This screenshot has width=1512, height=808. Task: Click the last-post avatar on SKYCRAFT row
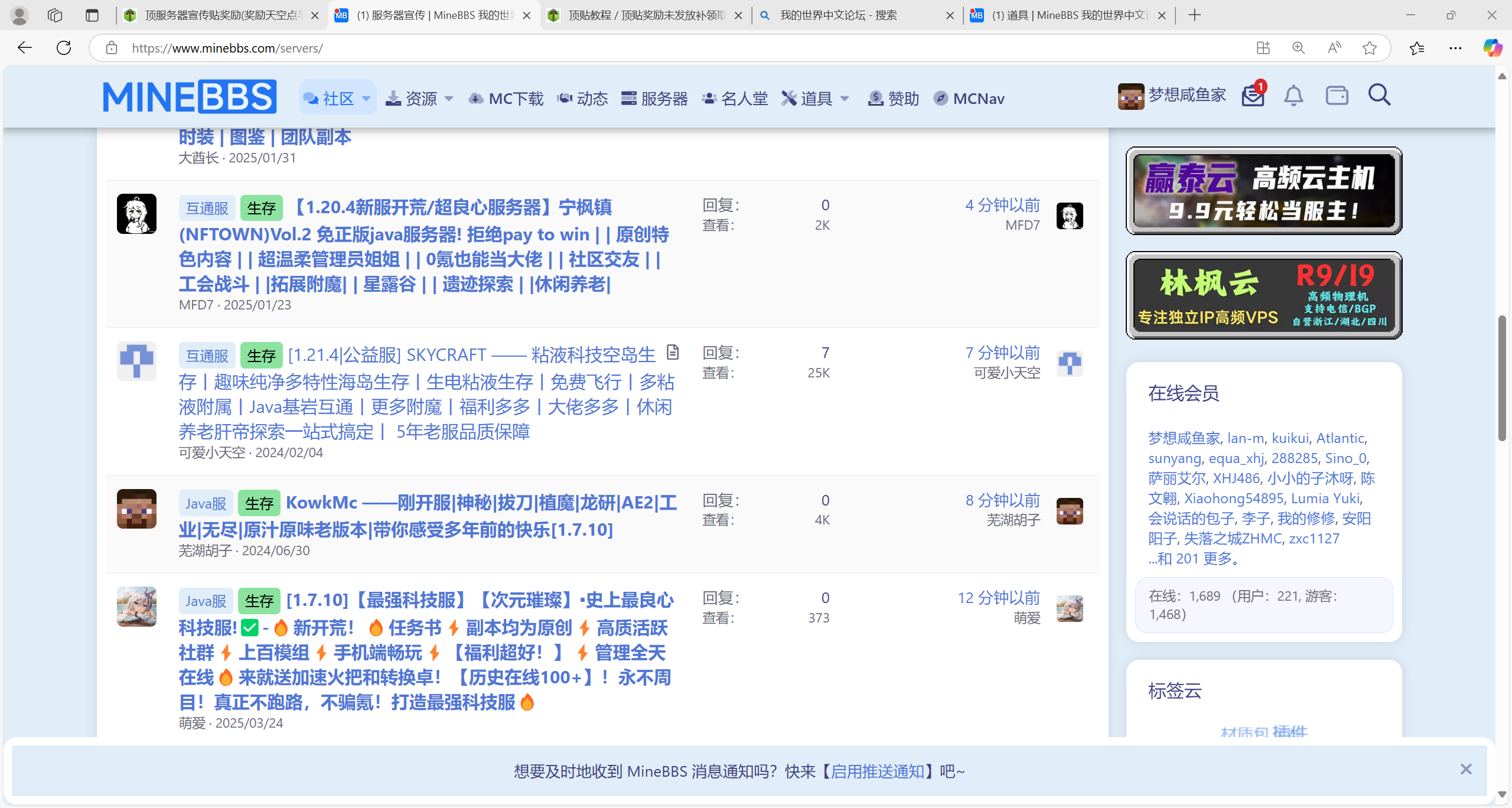pyautogui.click(x=1070, y=363)
